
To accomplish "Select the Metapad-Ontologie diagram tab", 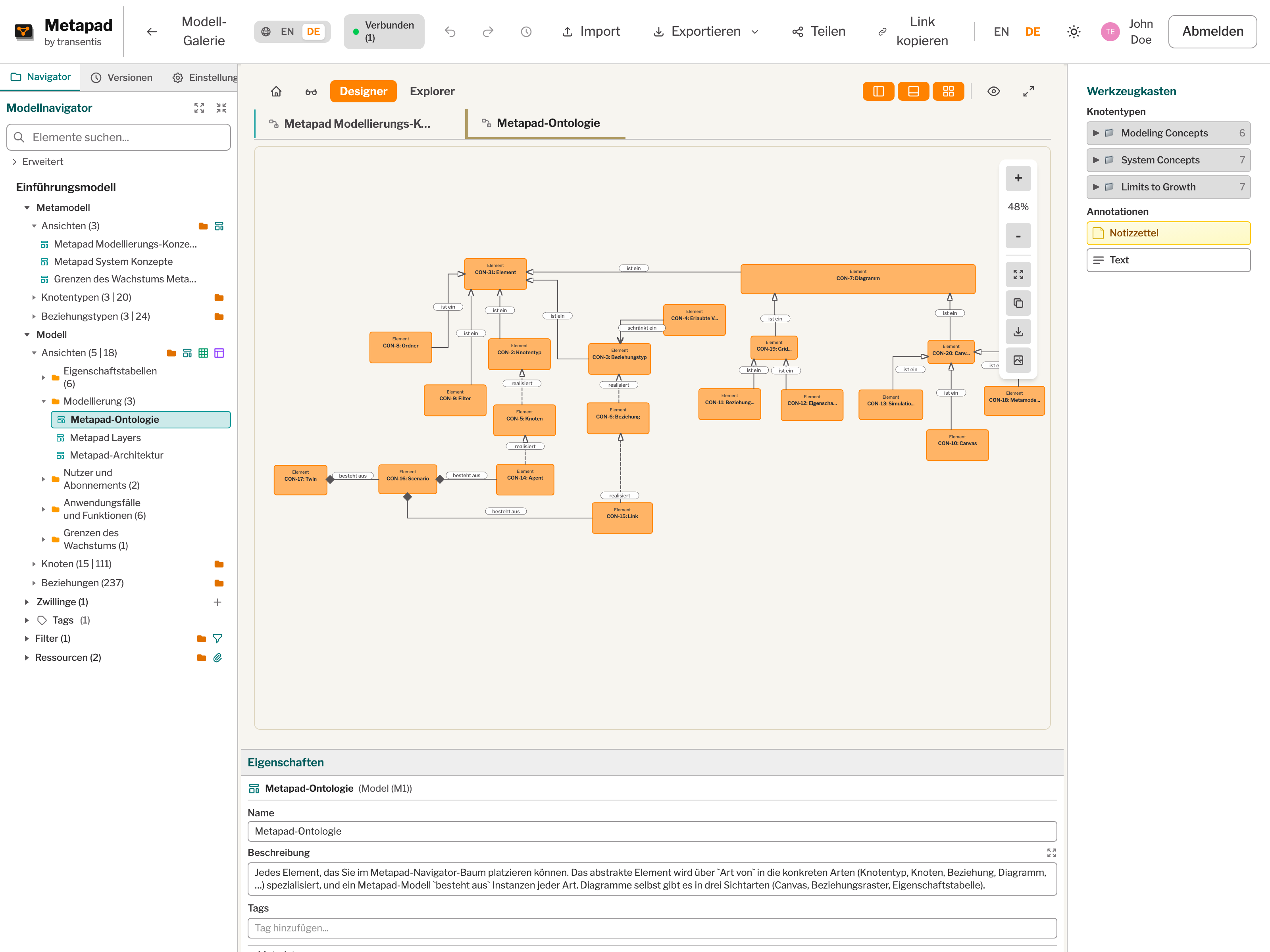I will [x=545, y=123].
